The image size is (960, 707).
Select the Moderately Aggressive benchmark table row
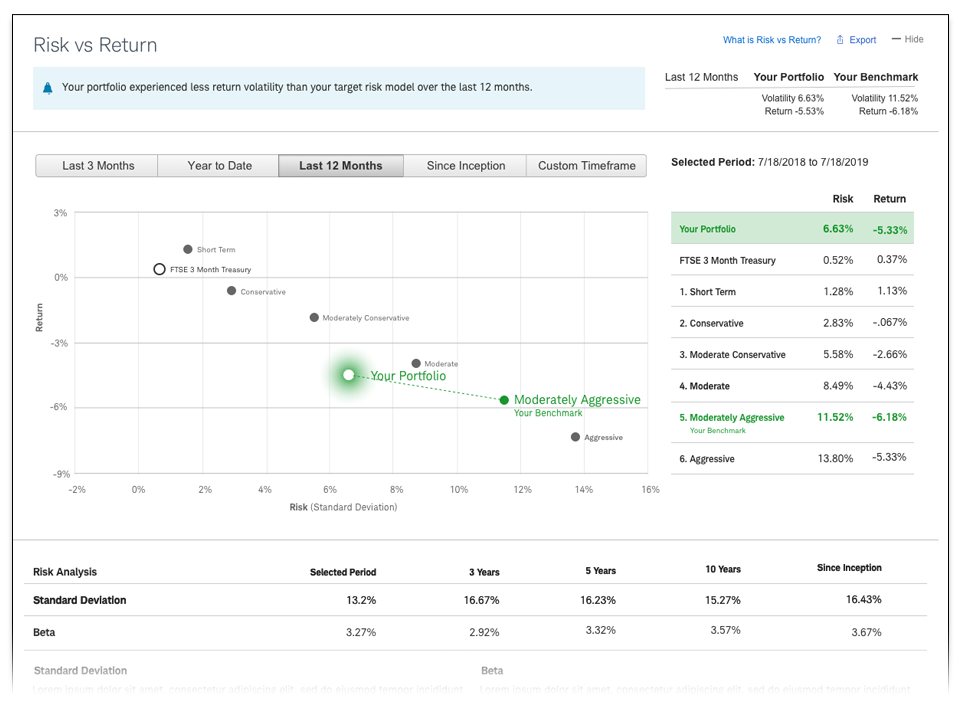(791, 422)
